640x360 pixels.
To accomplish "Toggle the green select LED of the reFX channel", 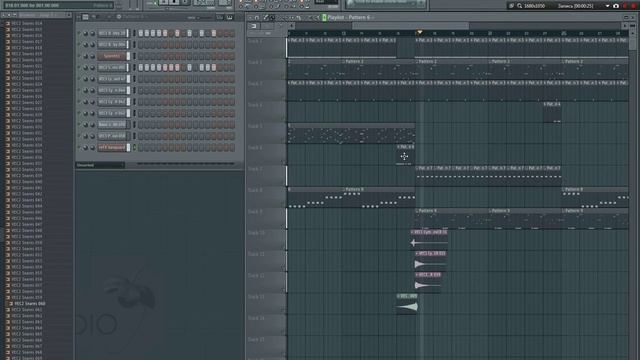I will pyautogui.click(x=134, y=147).
